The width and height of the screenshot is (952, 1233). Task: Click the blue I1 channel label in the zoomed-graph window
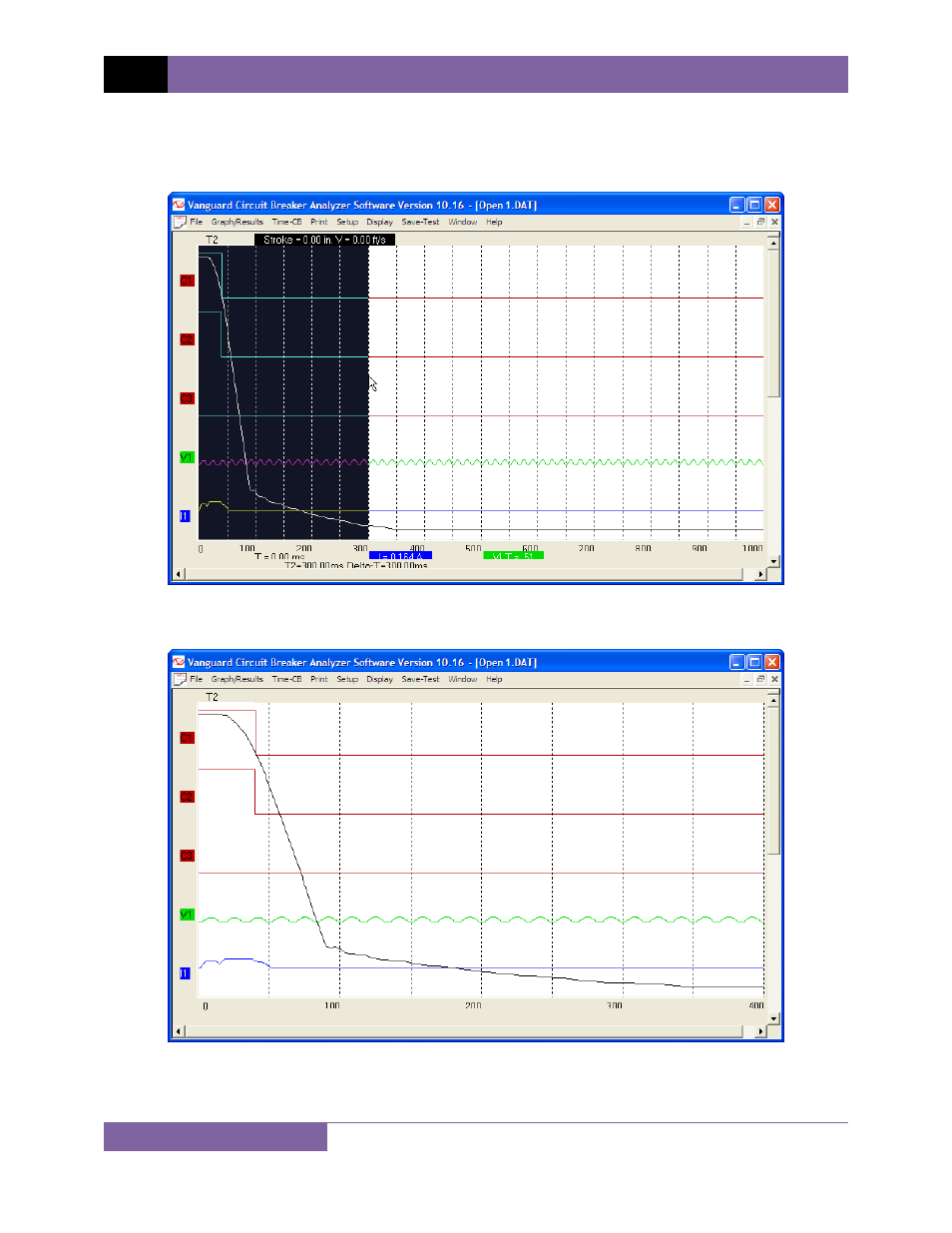185,973
